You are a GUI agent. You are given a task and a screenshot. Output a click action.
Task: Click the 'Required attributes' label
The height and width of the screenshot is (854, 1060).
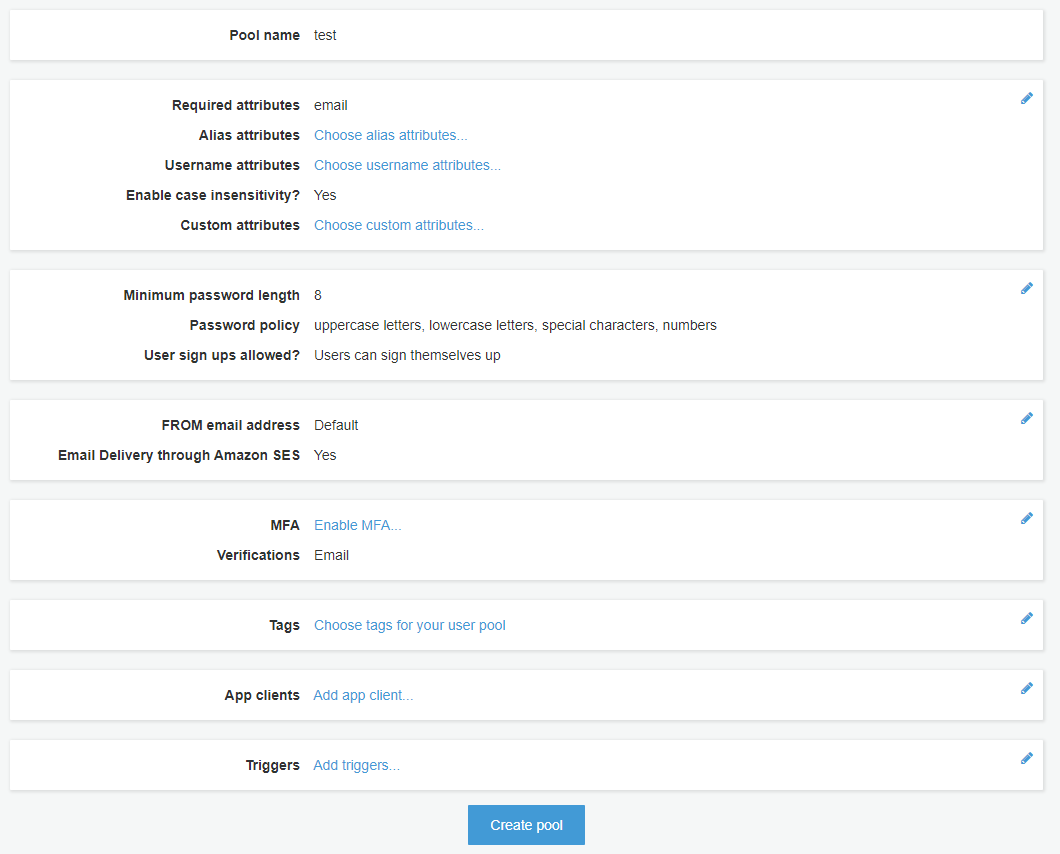coord(235,105)
